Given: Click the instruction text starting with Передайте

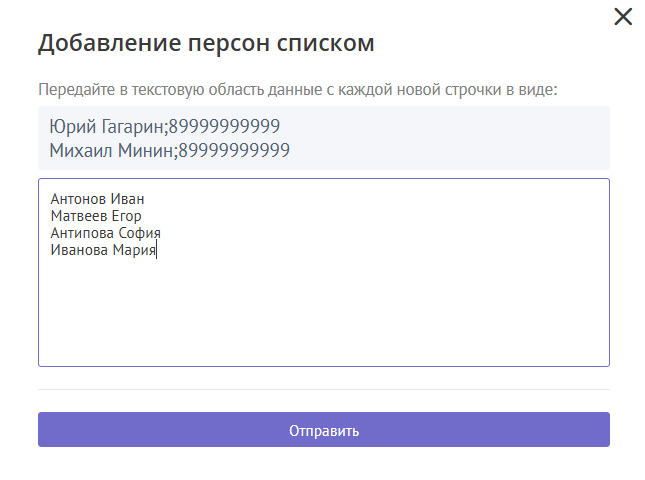Looking at the screenshot, I should (297, 90).
